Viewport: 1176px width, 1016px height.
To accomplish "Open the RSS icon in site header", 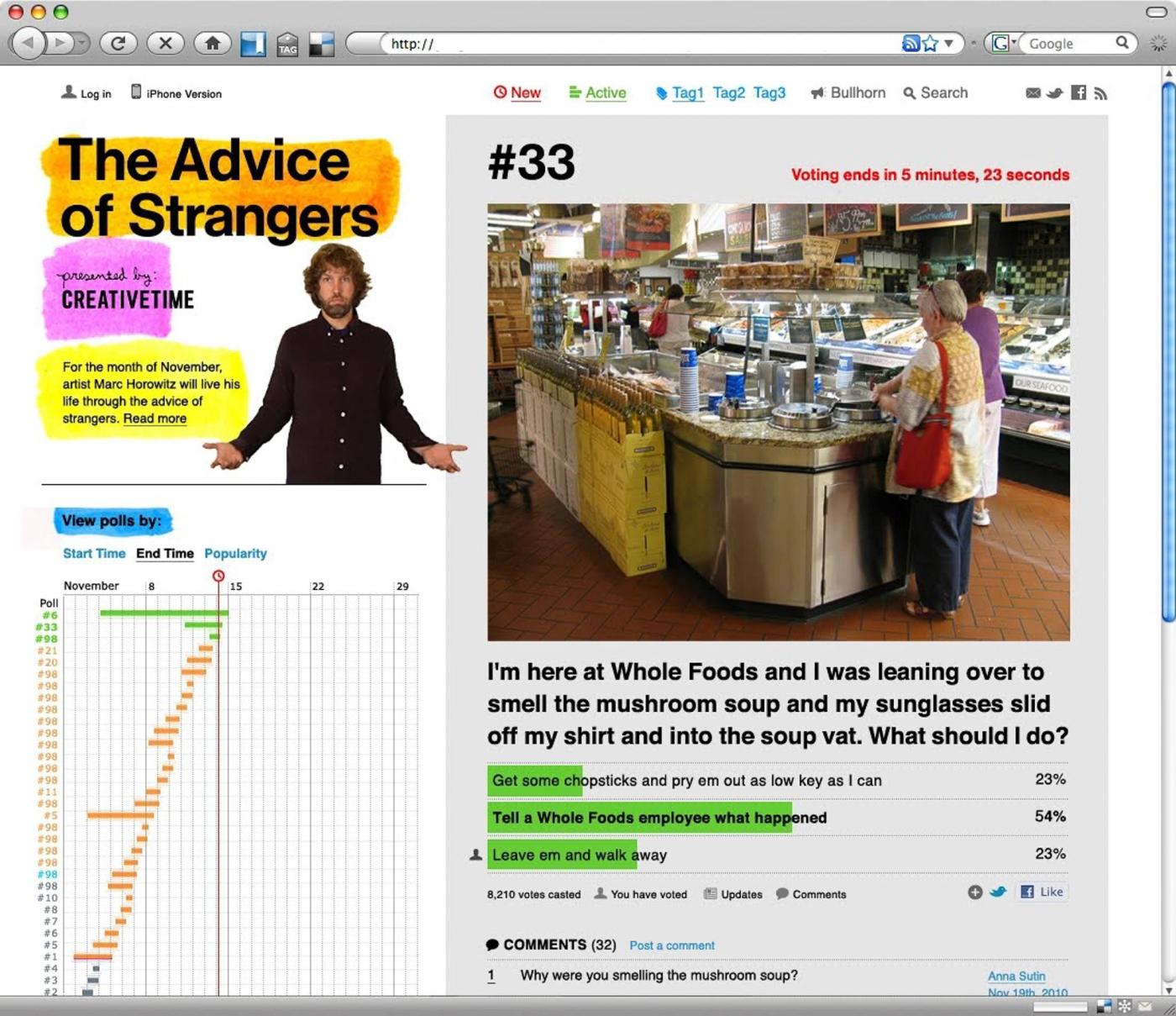I will 1100,92.
